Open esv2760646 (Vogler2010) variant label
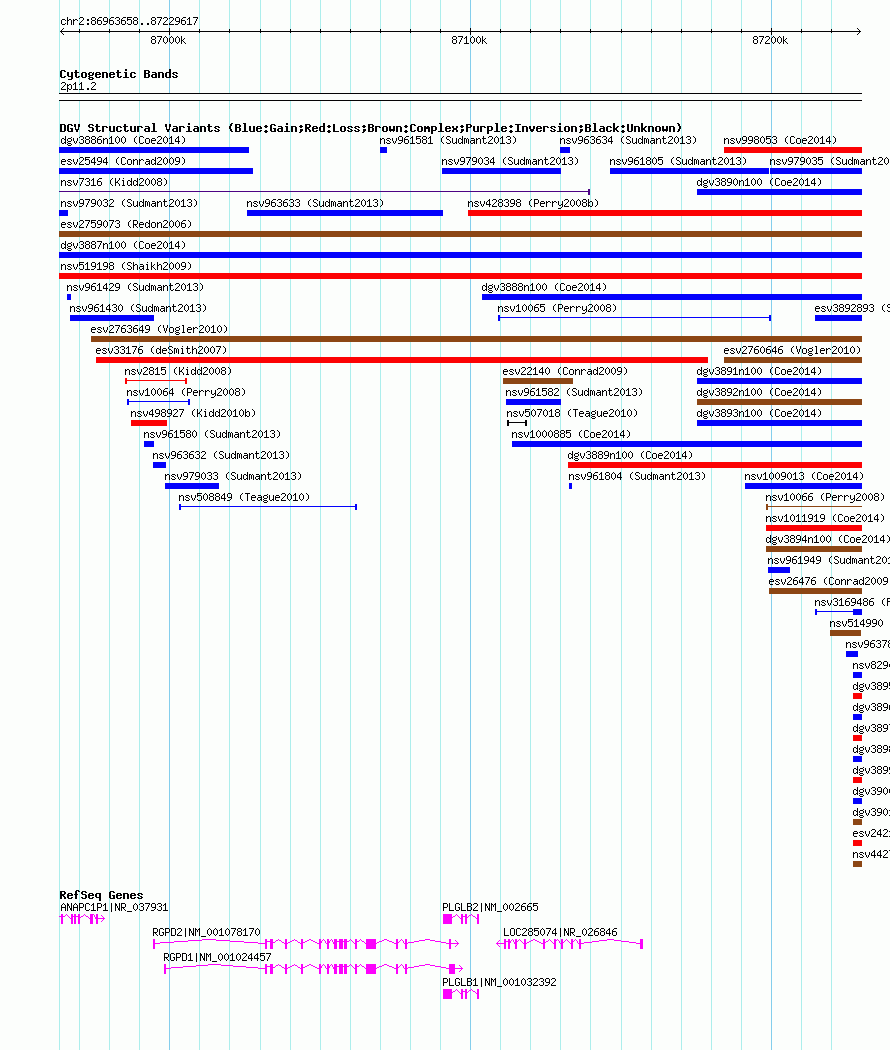890x1050 pixels. [792, 350]
